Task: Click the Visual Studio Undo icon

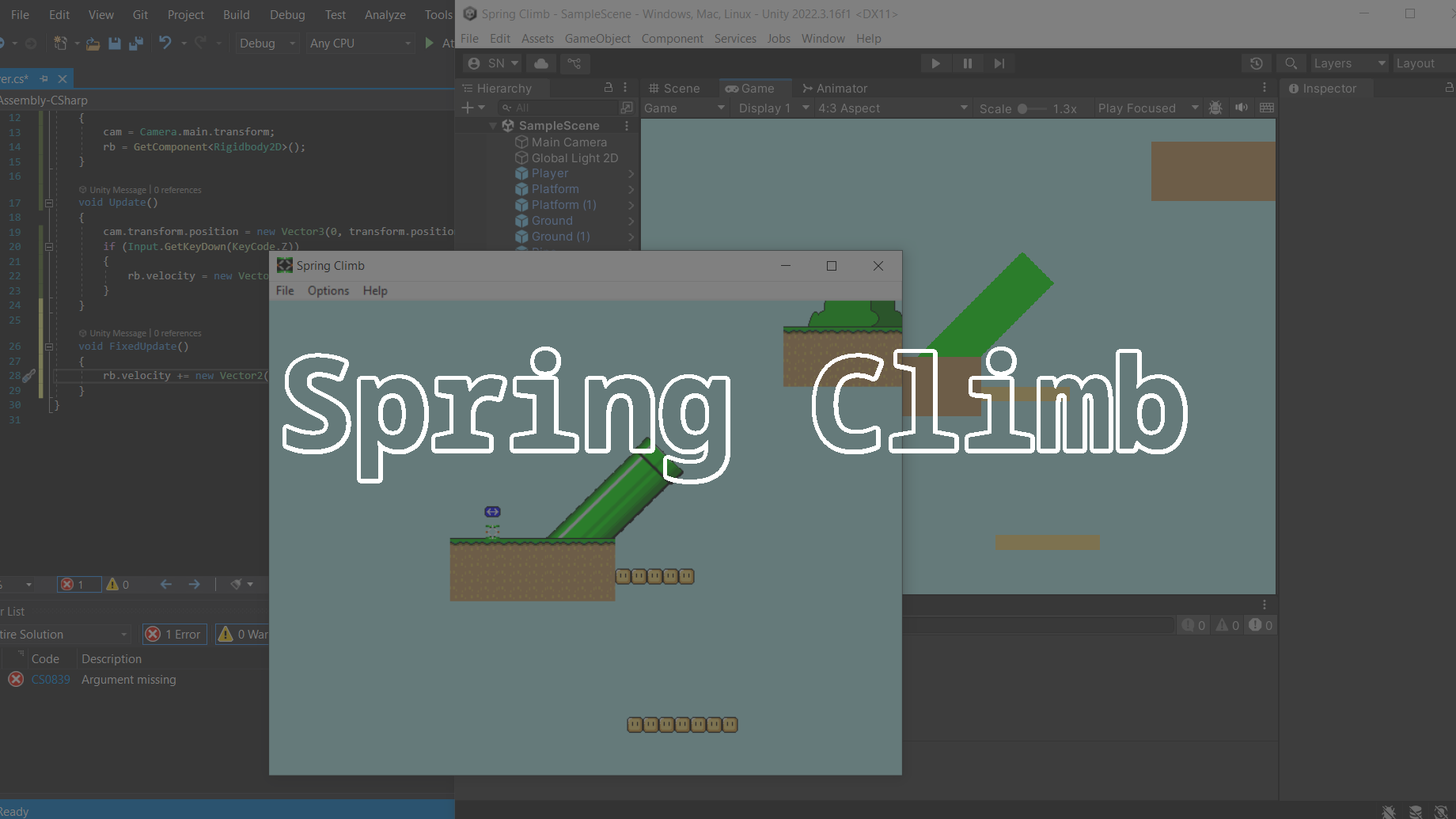Action: pyautogui.click(x=165, y=44)
